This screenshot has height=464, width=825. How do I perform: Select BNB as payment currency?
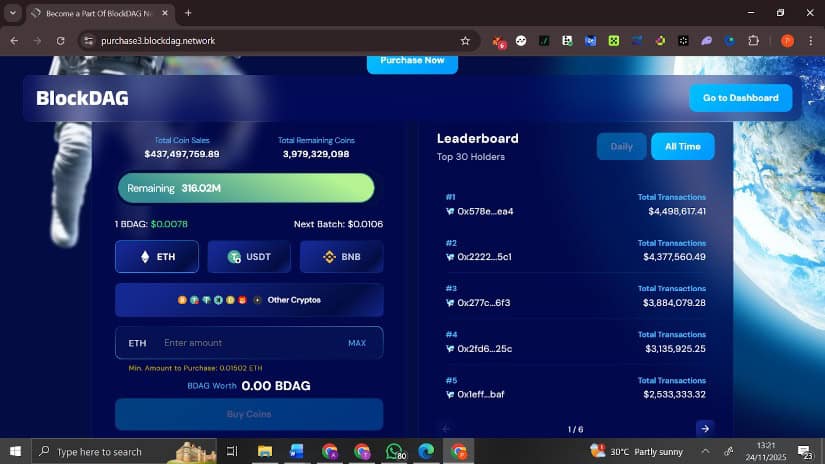[x=341, y=257]
